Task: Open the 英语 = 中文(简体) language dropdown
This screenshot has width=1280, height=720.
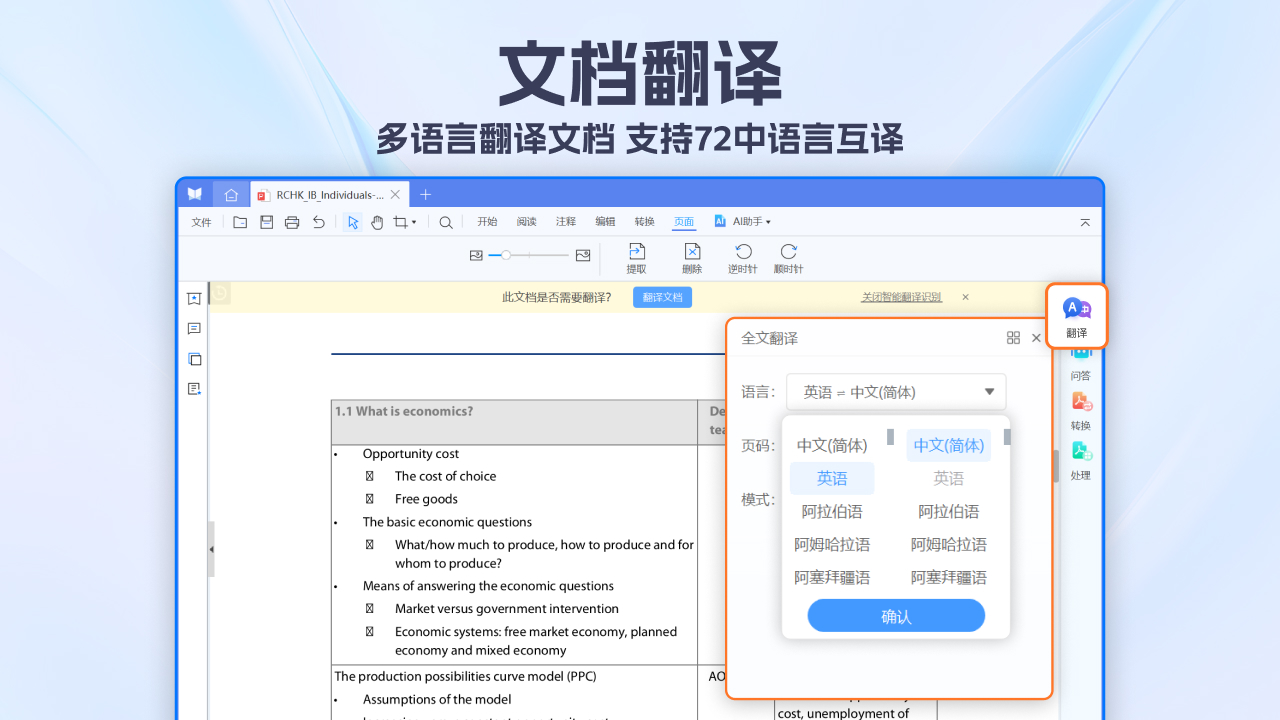Action: click(895, 391)
